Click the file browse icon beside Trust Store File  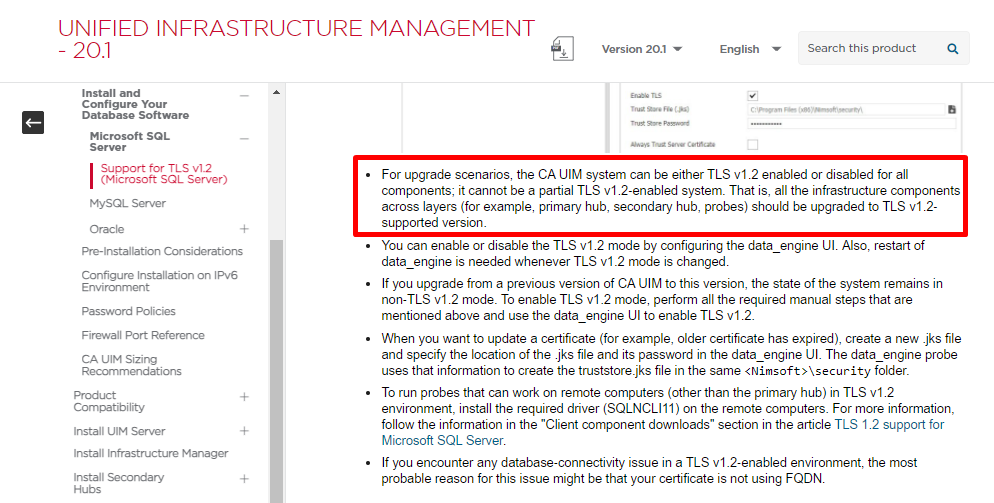pos(952,109)
